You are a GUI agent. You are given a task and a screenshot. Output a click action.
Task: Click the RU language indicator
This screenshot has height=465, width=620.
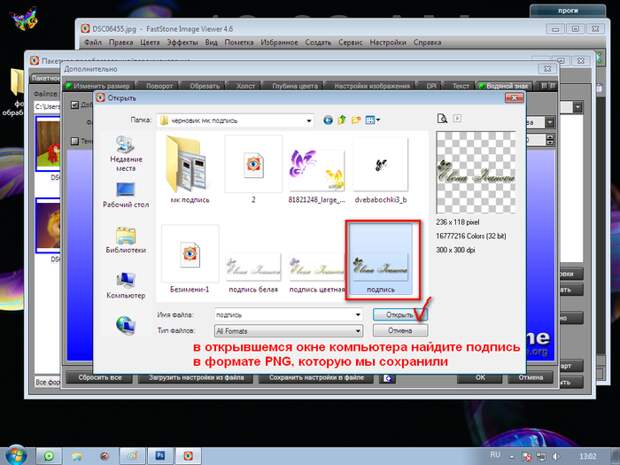click(495, 455)
